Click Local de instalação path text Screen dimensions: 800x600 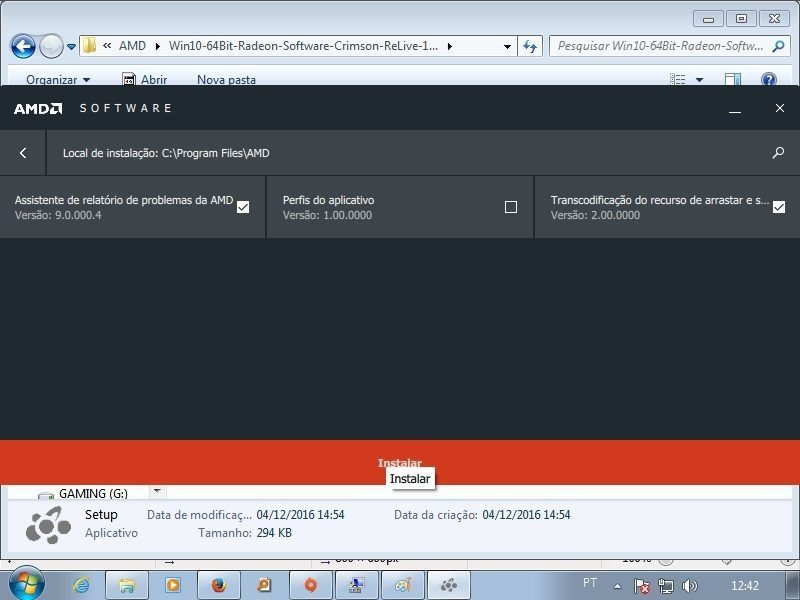[x=166, y=153]
